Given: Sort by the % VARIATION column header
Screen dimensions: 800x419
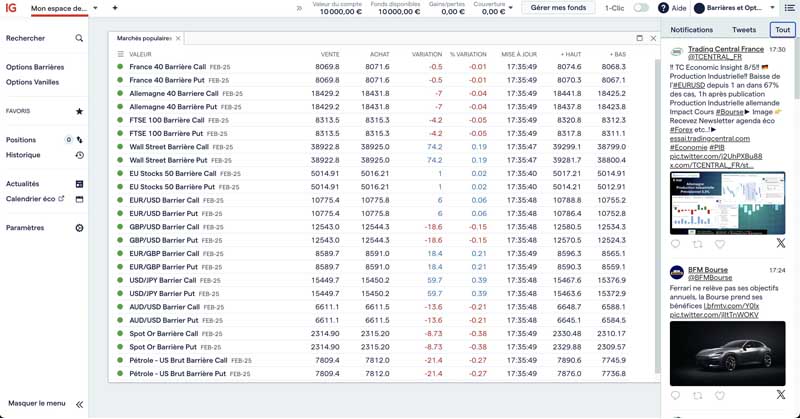Looking at the screenshot, I should coord(468,54).
